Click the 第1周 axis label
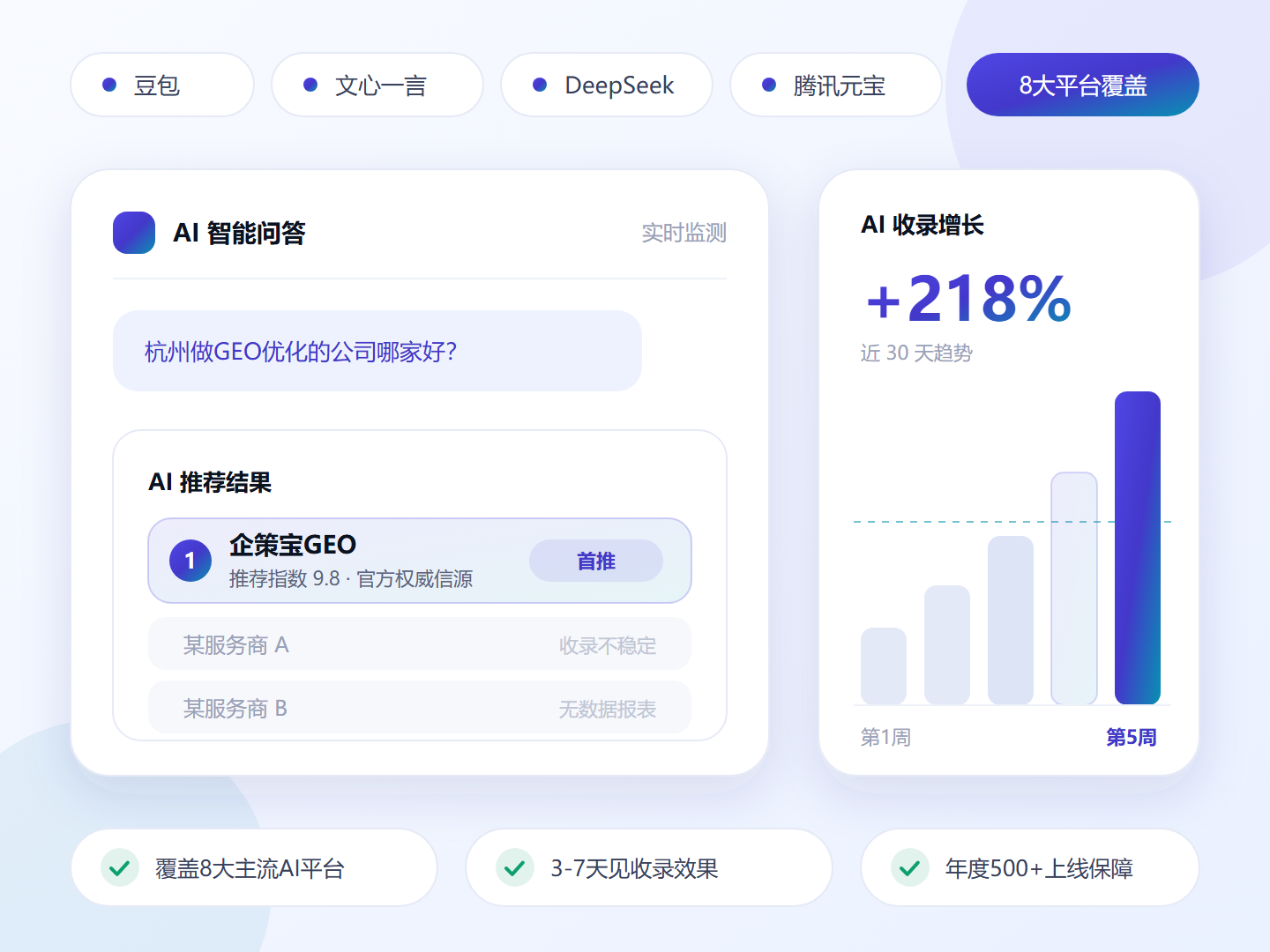Image resolution: width=1270 pixels, height=952 pixels. tap(886, 737)
